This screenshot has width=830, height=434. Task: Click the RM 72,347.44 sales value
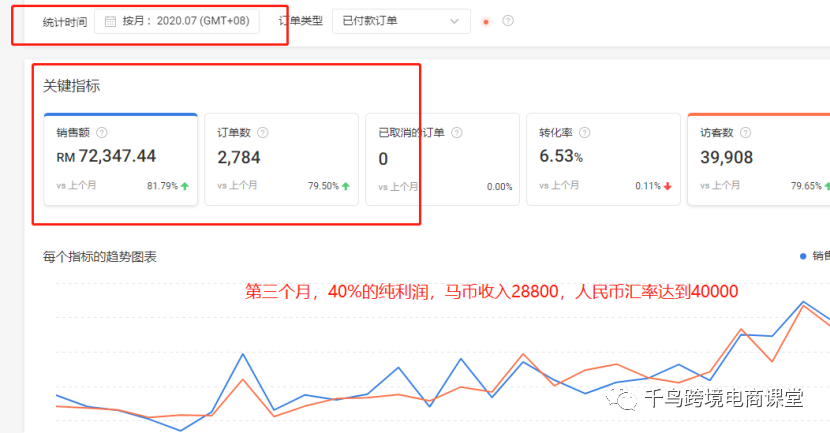[x=106, y=157]
